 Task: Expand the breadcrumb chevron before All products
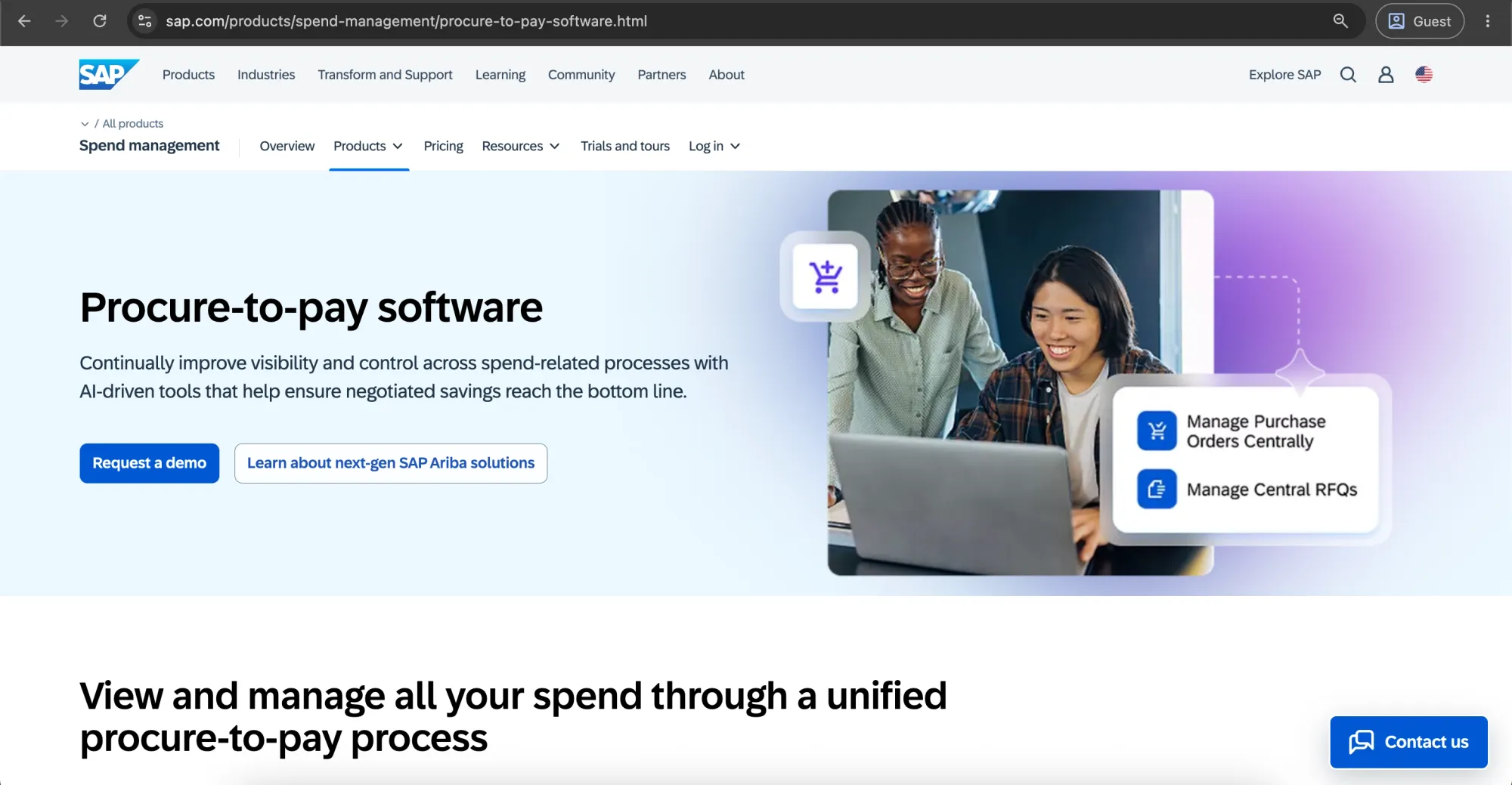coord(85,124)
